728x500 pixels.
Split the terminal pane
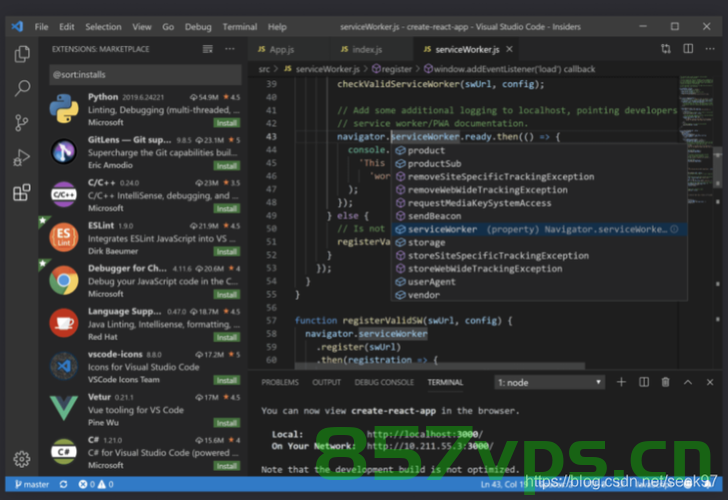tap(644, 382)
